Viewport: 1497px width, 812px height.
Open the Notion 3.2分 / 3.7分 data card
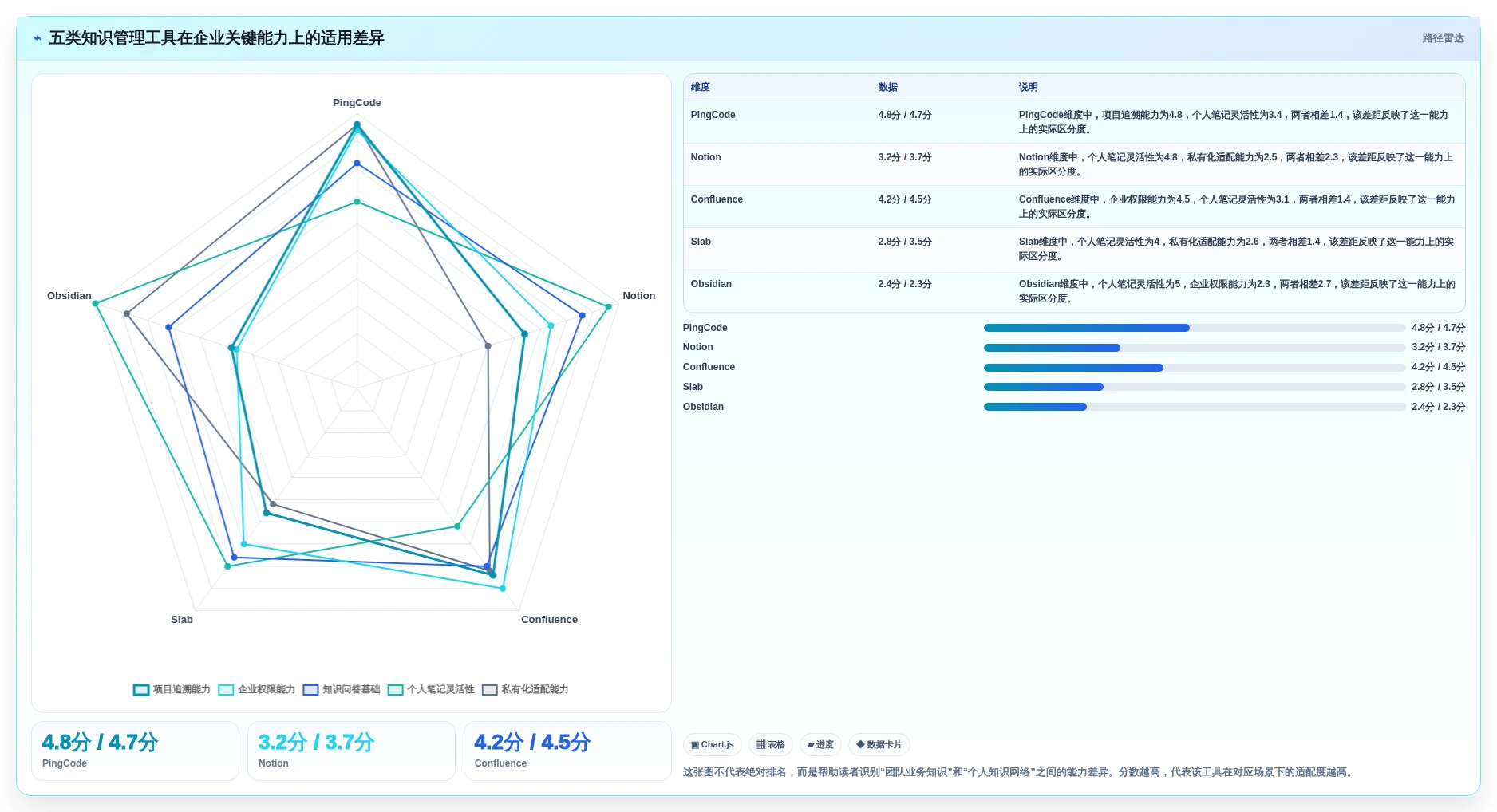click(351, 751)
